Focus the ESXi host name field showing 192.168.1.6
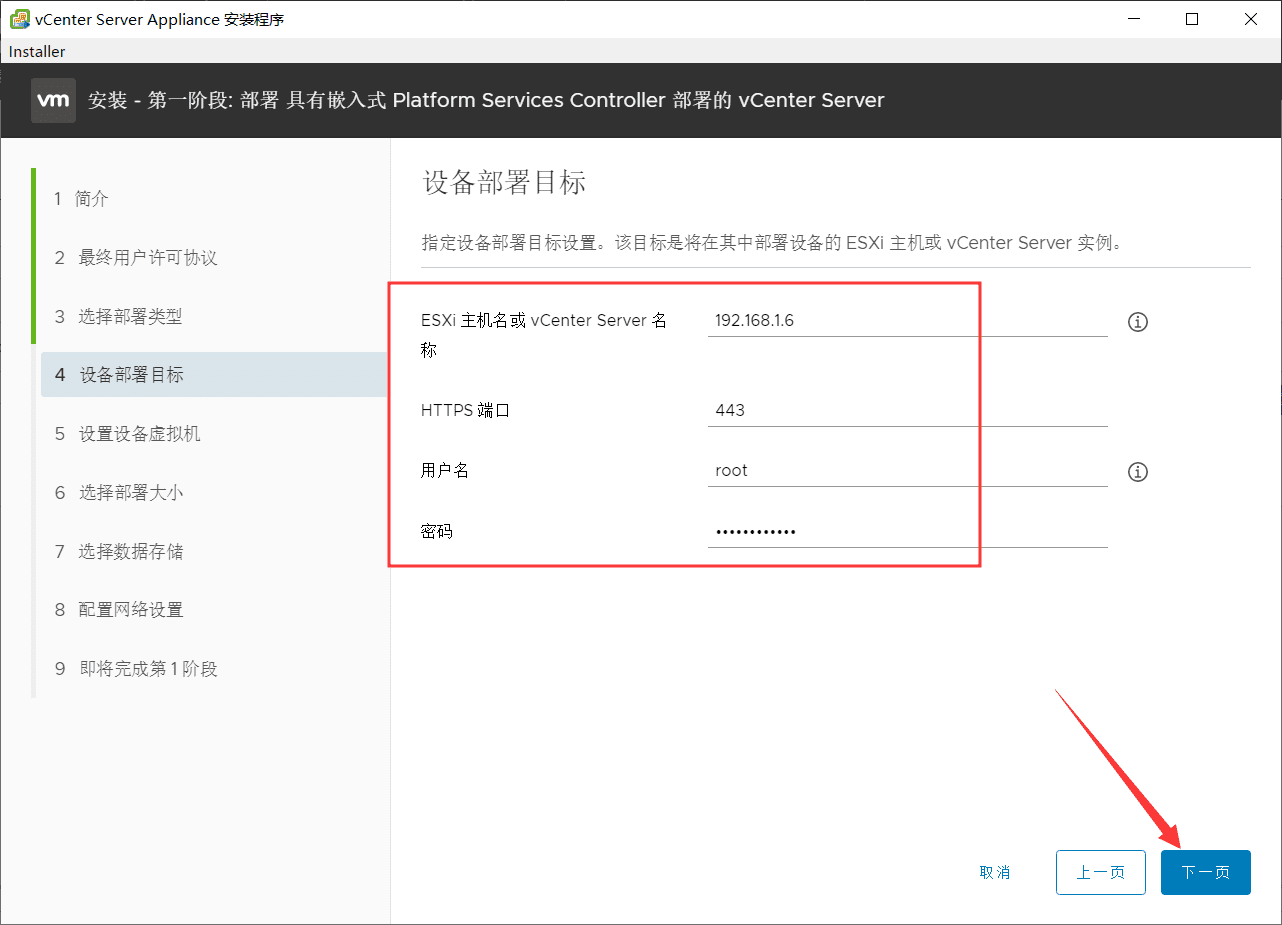The width and height of the screenshot is (1282, 925). point(907,321)
